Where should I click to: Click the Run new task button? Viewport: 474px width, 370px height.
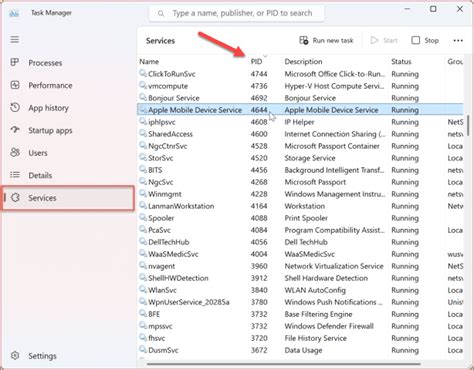pos(326,41)
